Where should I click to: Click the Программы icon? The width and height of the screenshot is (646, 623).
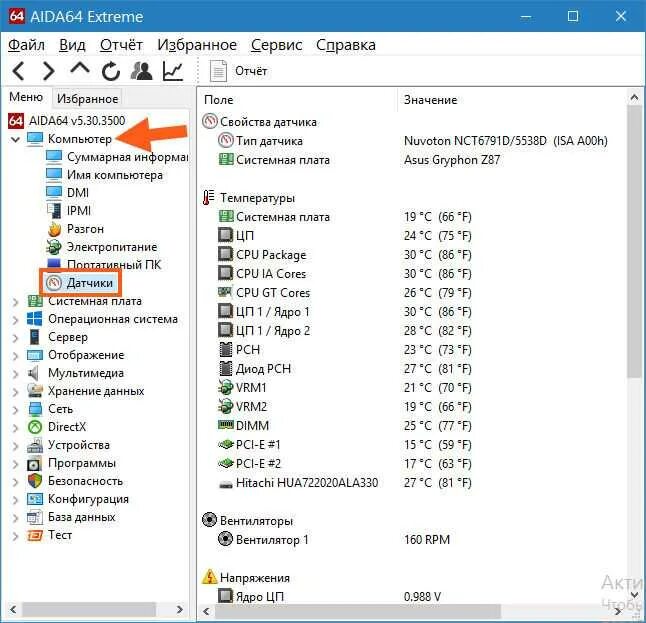(x=34, y=464)
